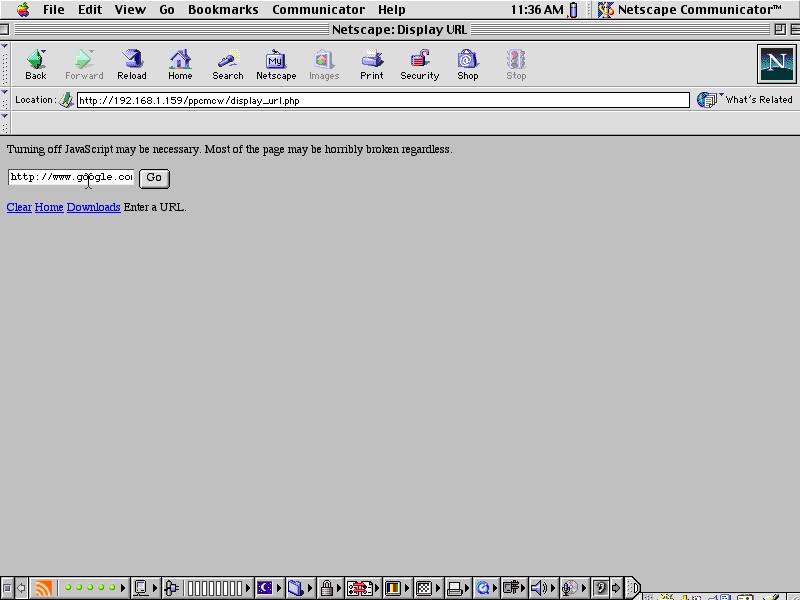Image resolution: width=800 pixels, height=600 pixels.
Task: Click the 11:36 AM menu bar clock
Action: [537, 9]
